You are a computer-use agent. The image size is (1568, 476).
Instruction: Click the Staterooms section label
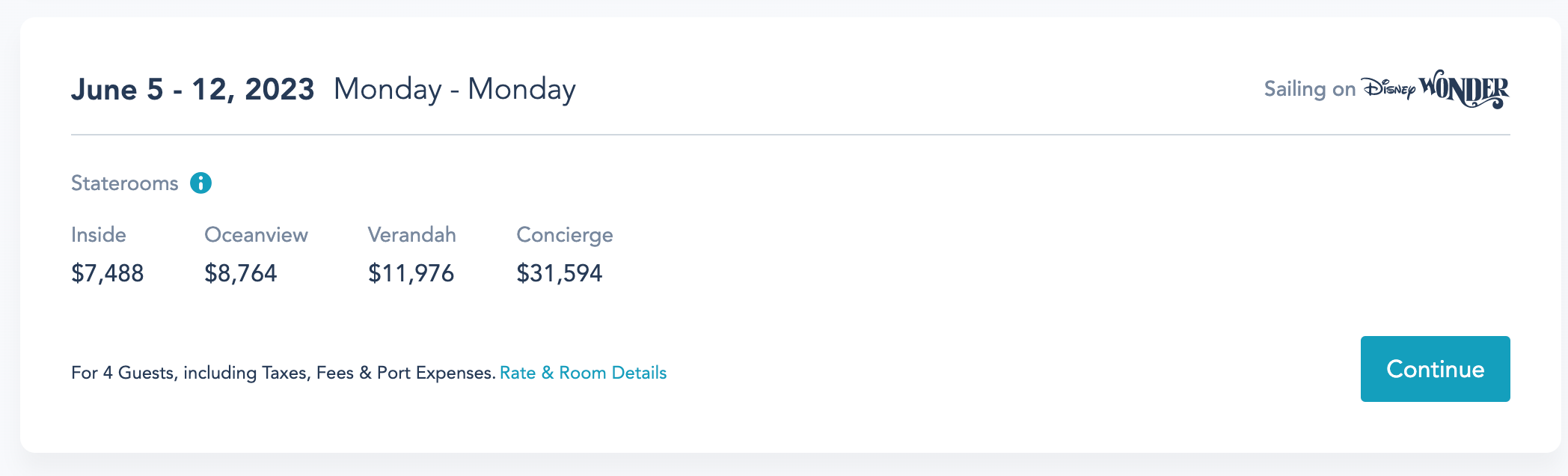[x=124, y=183]
